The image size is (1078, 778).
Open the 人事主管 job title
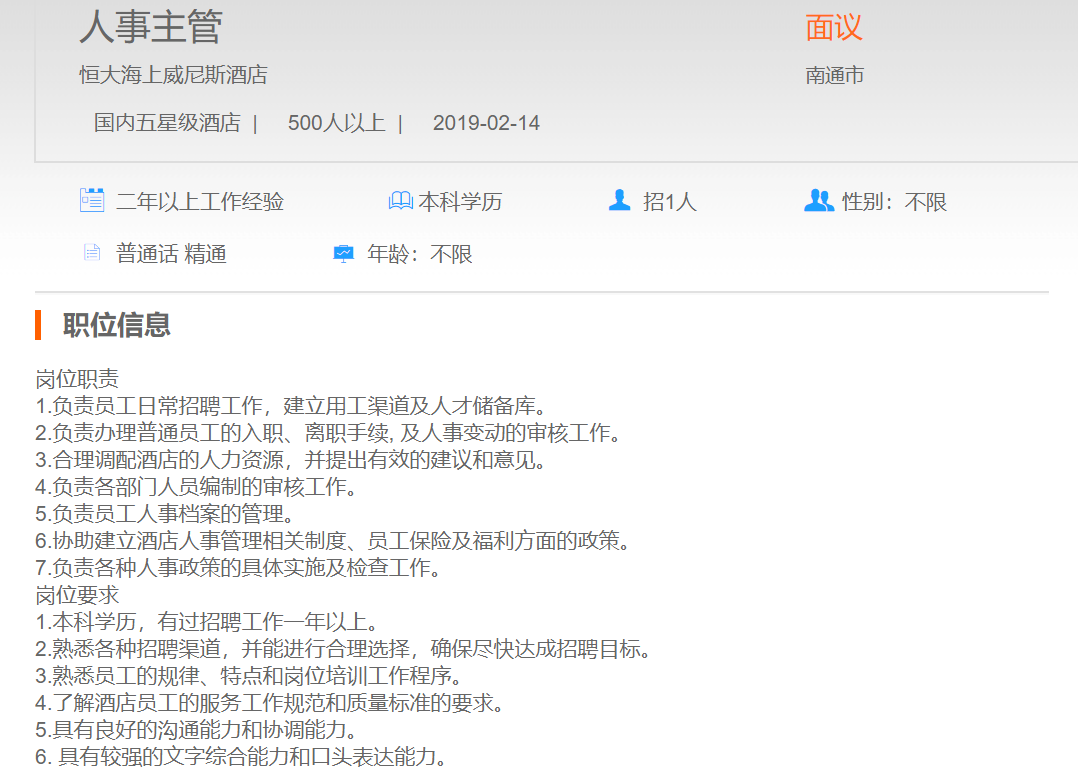click(x=150, y=27)
